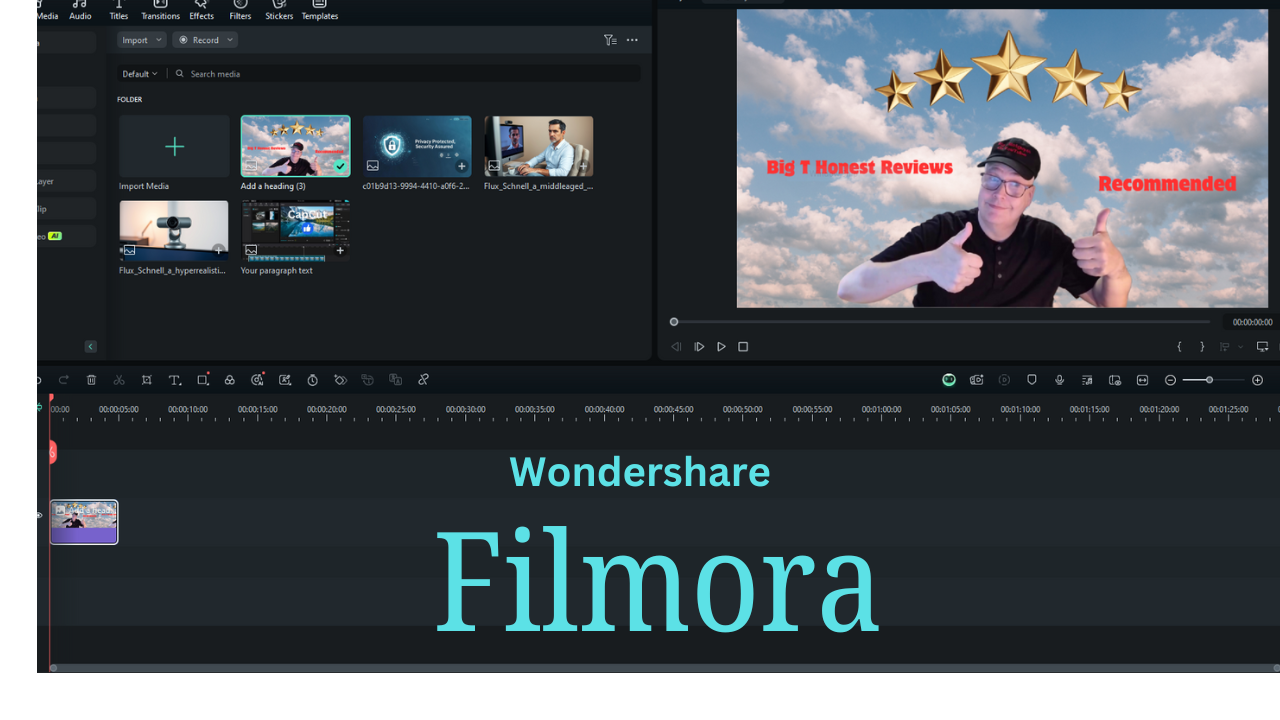Collapse the left sidebar panel arrow
The height and width of the screenshot is (720, 1280).
pyautogui.click(x=90, y=347)
